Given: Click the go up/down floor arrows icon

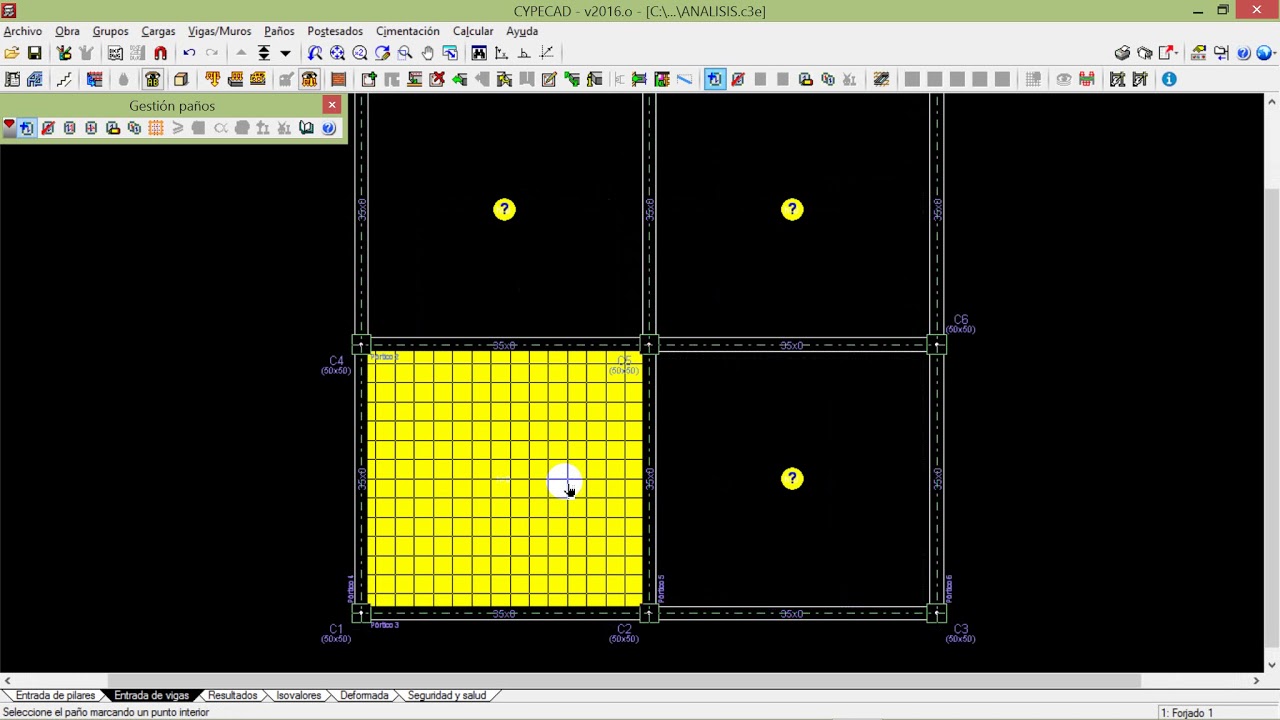Looking at the screenshot, I should pyautogui.click(x=264, y=53).
